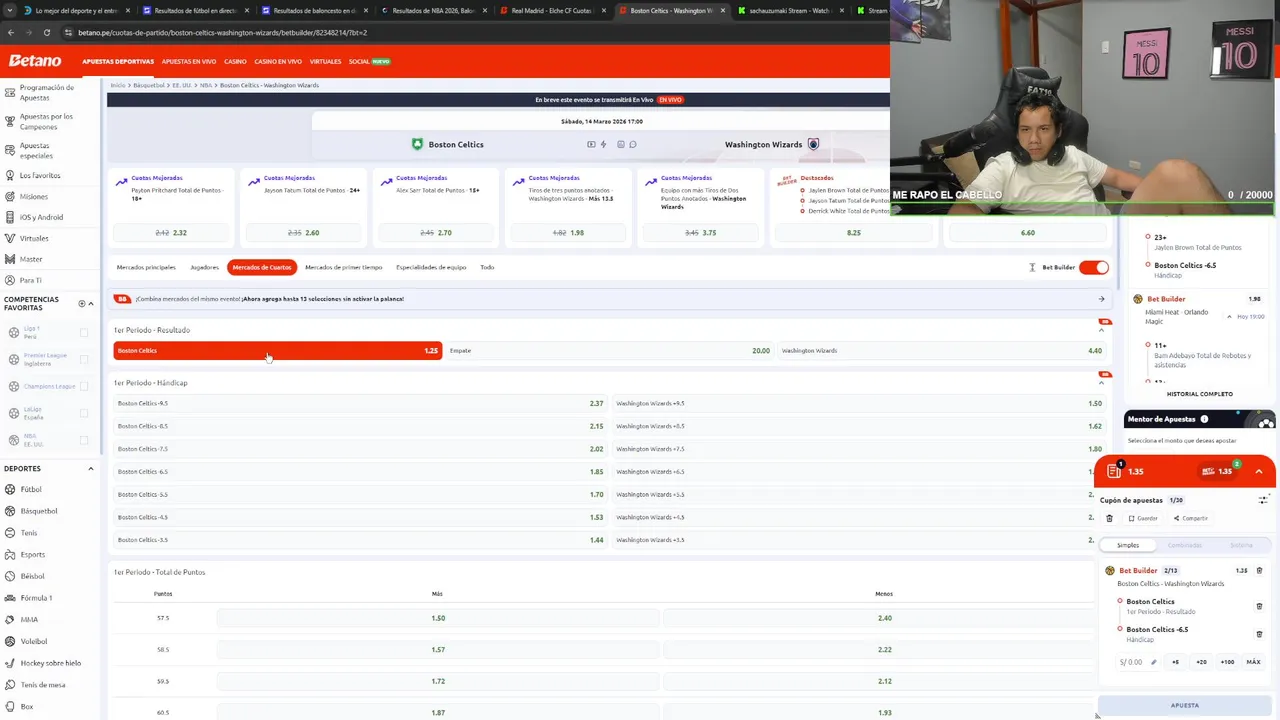The image size is (1280, 720).
Task: Open Programación de Apuestas icon
Action: 9,92
